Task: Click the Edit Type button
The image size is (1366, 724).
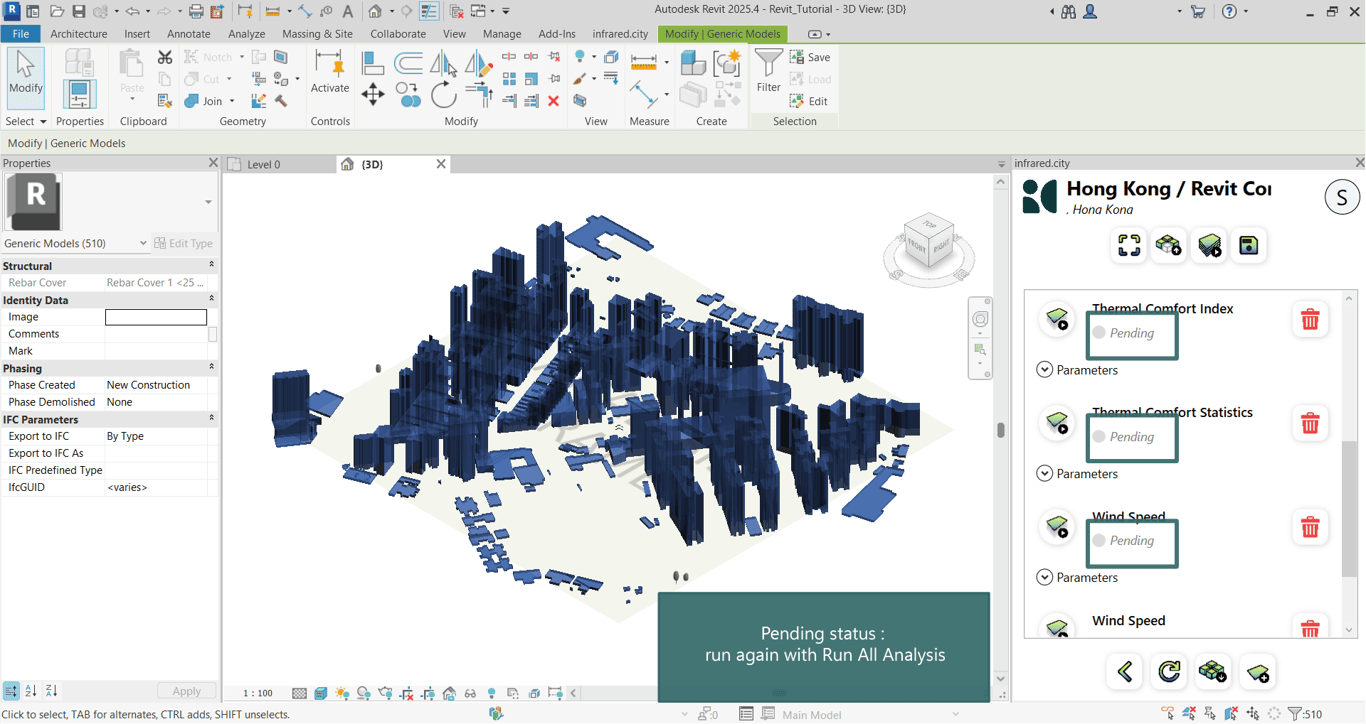Action: (184, 243)
